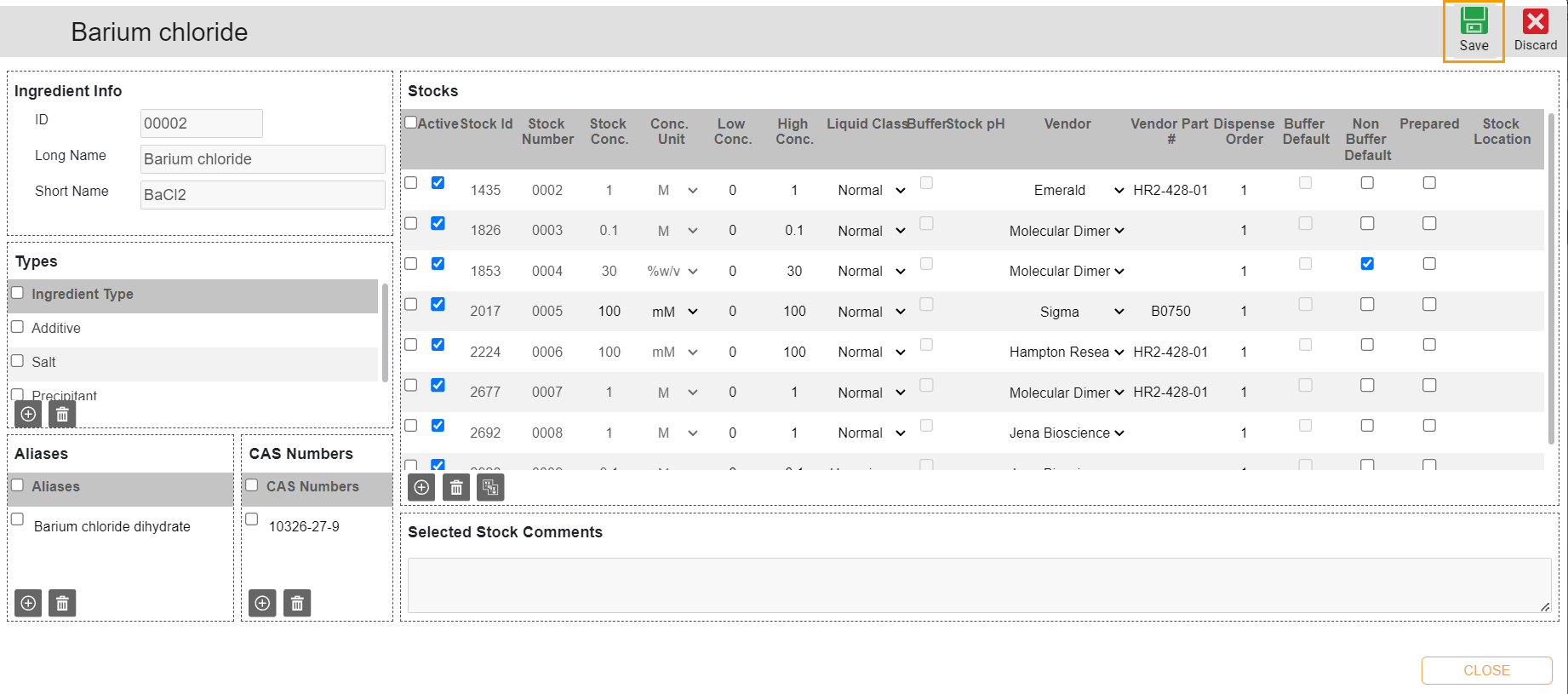This screenshot has width=1568, height=694.
Task: Click the Stock Id column header
Action: [486, 124]
